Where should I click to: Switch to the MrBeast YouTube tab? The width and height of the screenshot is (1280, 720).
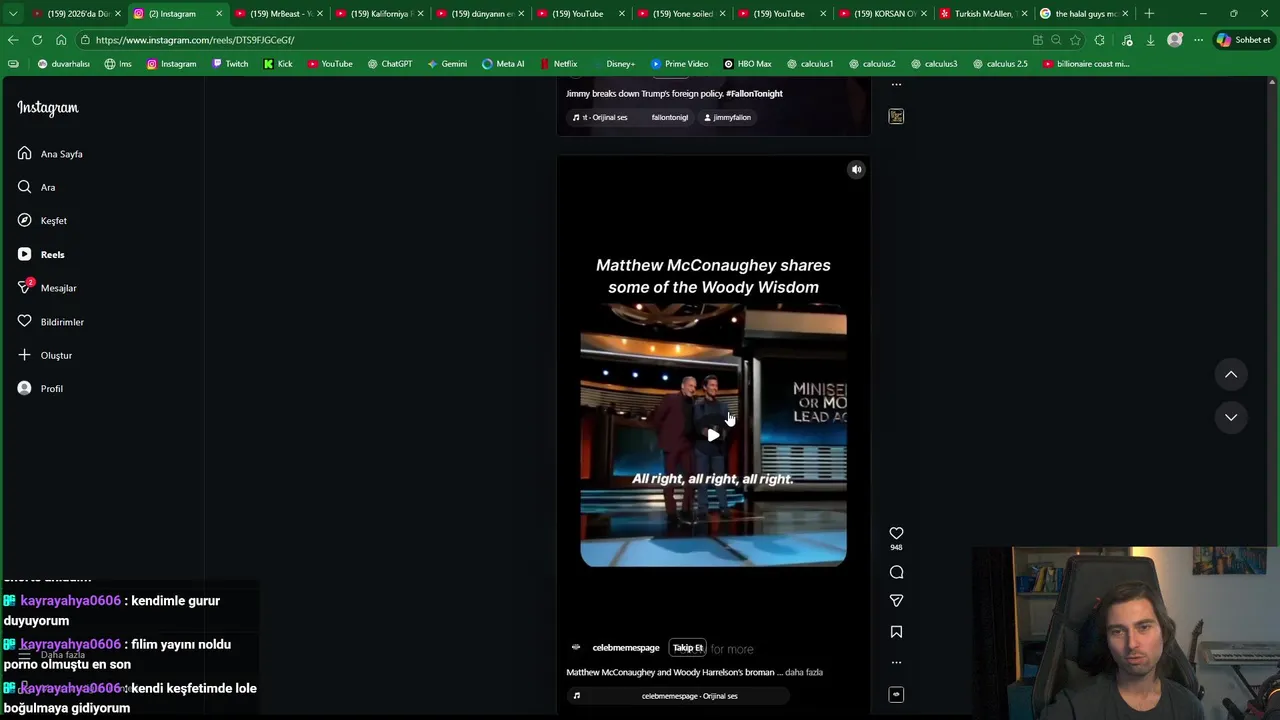[279, 14]
